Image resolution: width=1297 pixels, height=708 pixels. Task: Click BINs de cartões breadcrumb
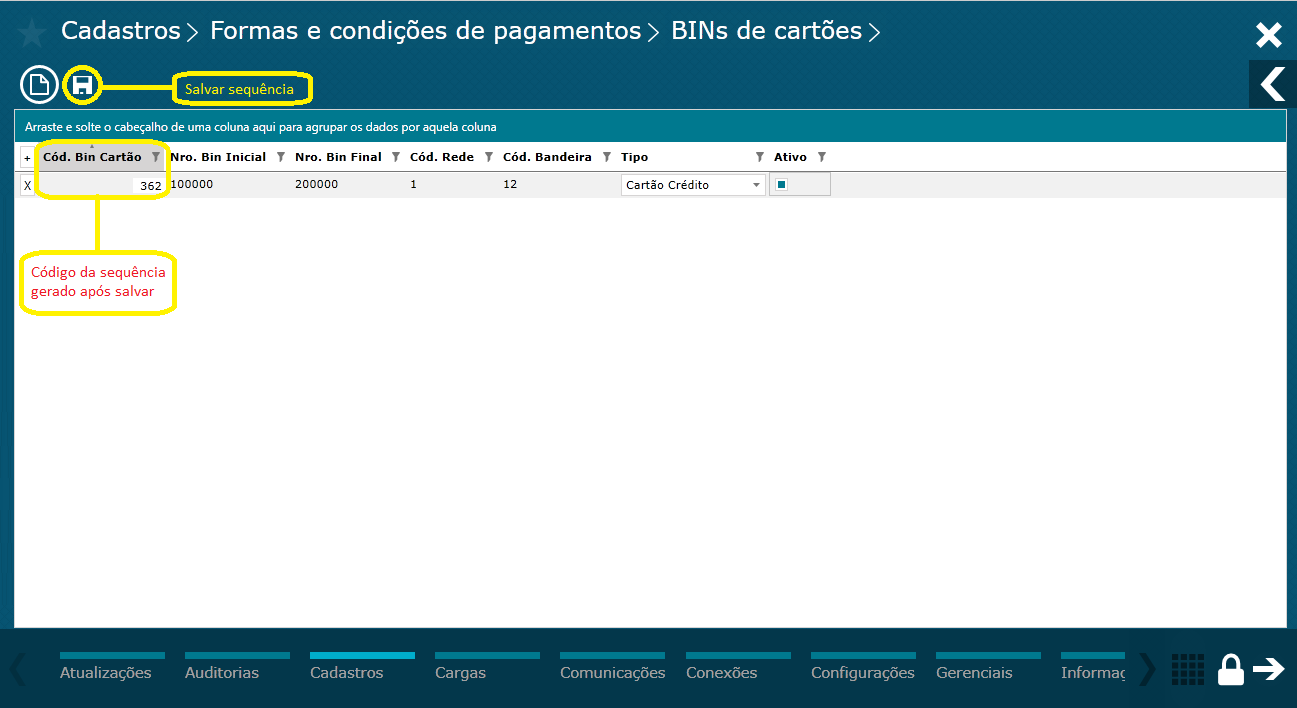766,31
